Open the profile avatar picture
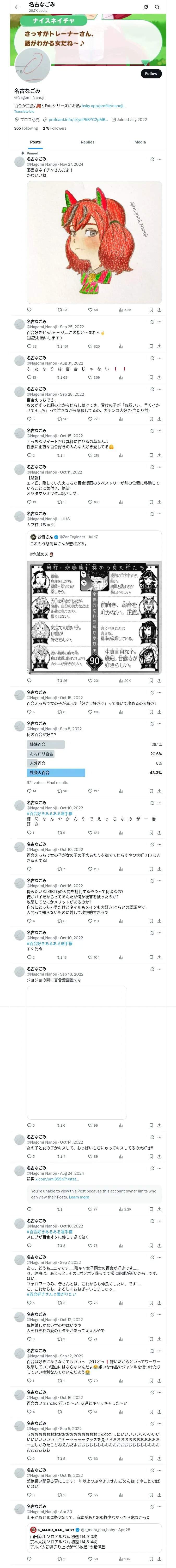 click(32, 66)
